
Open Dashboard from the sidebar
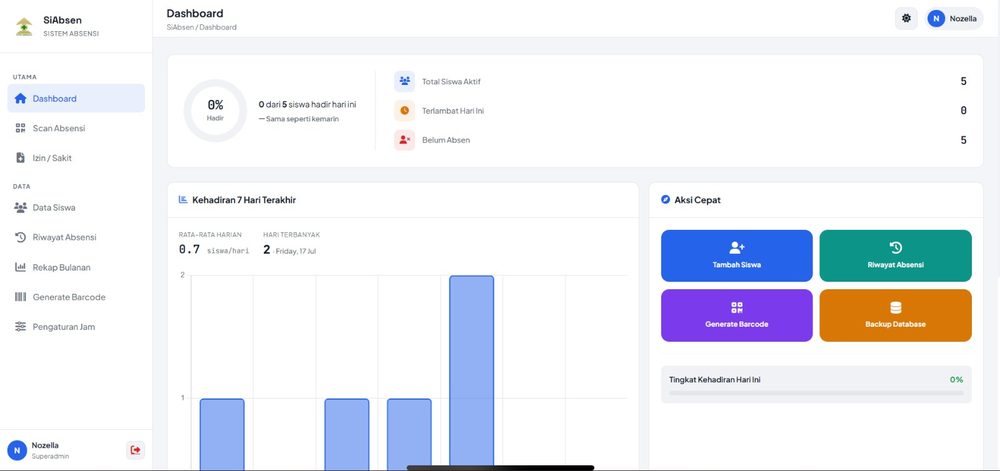point(76,98)
